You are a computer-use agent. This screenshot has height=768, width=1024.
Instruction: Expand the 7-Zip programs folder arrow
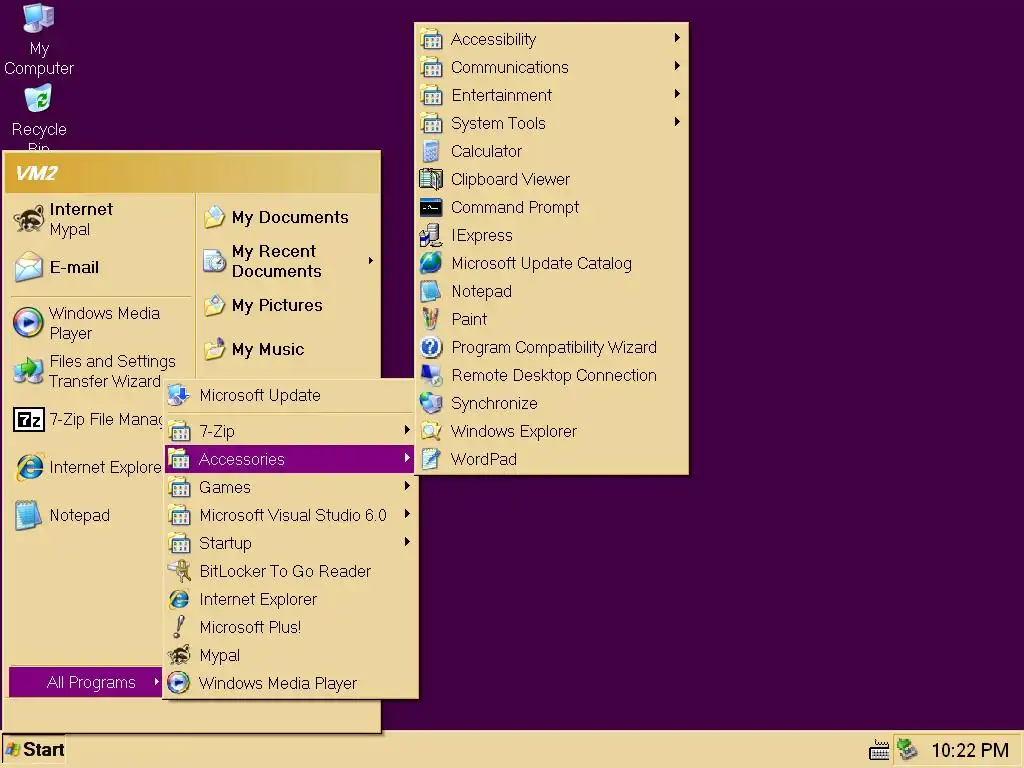(x=407, y=430)
